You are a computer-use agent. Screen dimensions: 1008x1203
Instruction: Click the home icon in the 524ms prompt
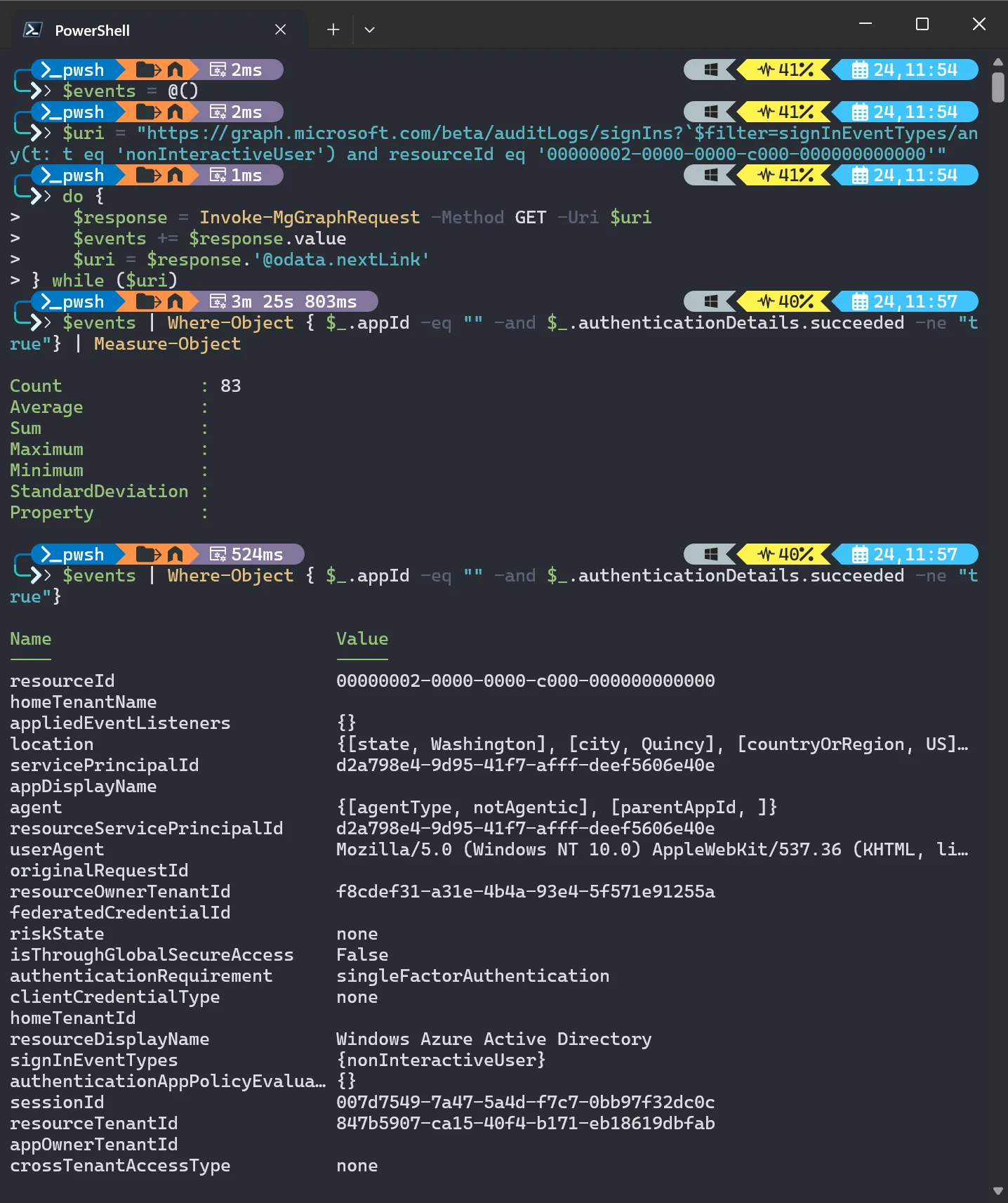pos(175,555)
